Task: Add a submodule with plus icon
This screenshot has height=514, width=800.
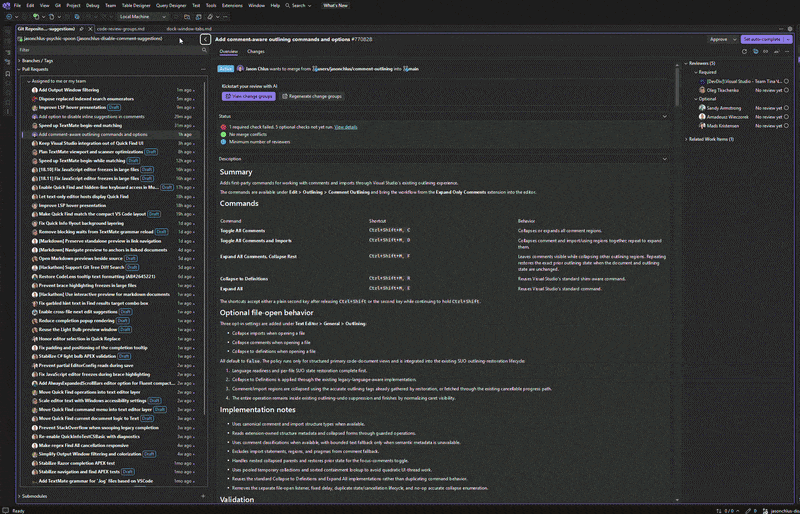Action: 203,496
